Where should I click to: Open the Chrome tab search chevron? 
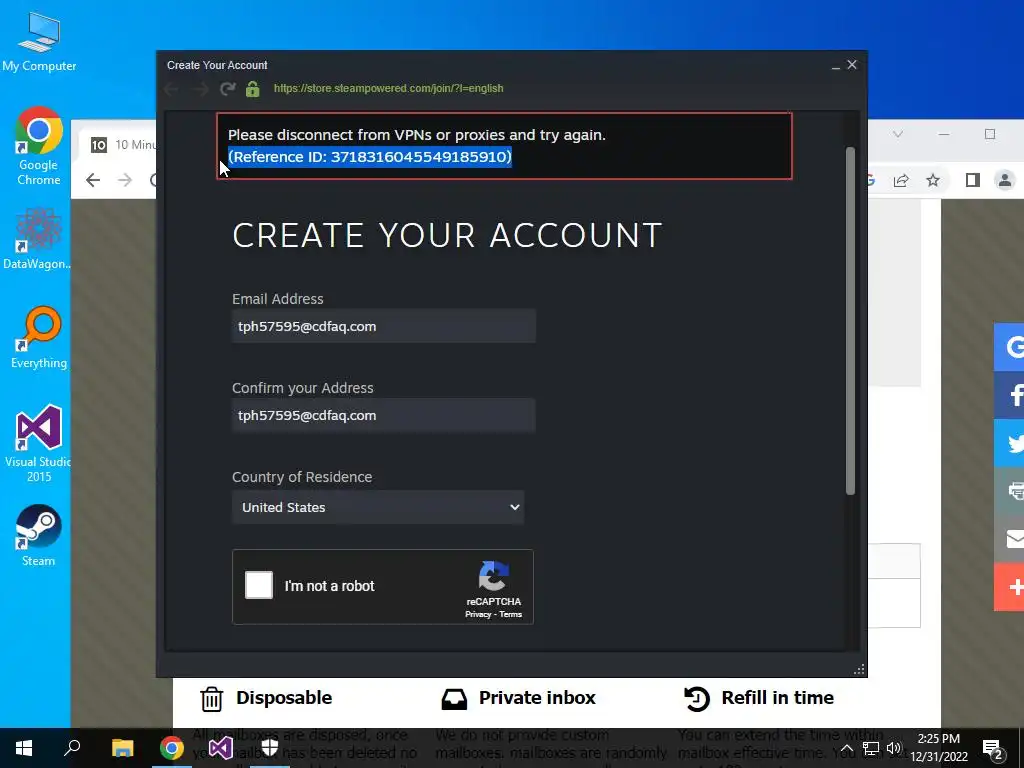(898, 134)
